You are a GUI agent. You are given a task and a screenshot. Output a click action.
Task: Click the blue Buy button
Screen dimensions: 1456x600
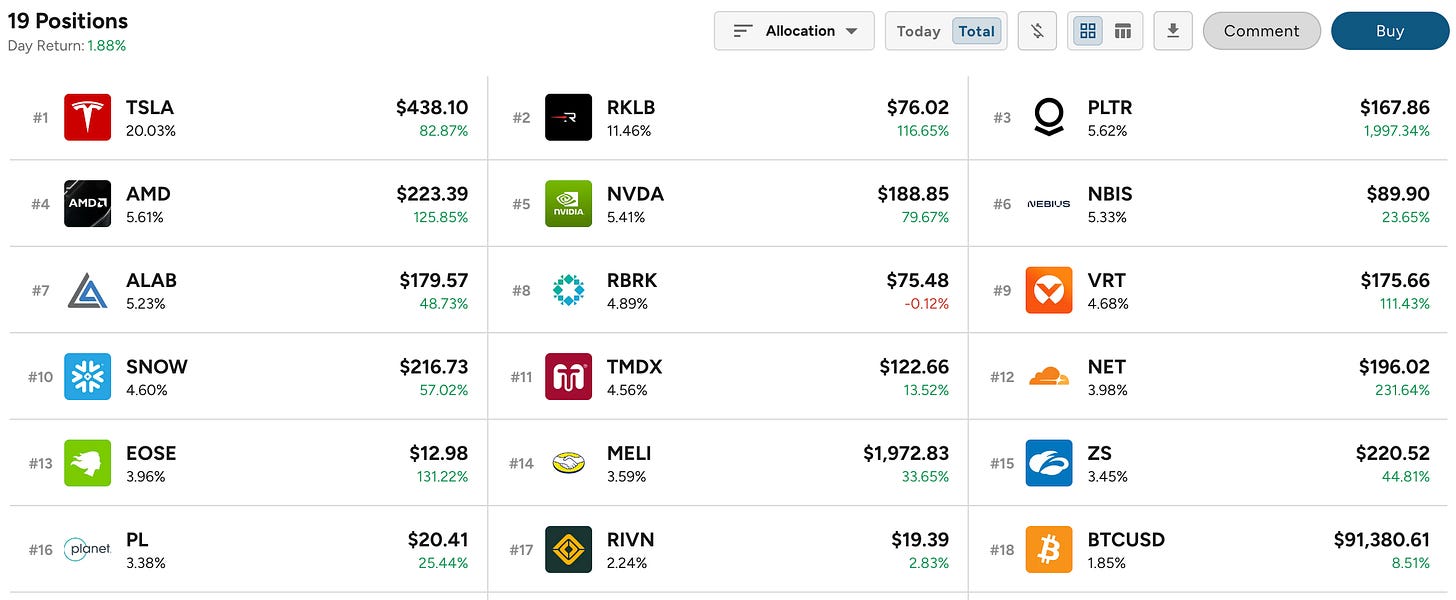[x=1390, y=31]
